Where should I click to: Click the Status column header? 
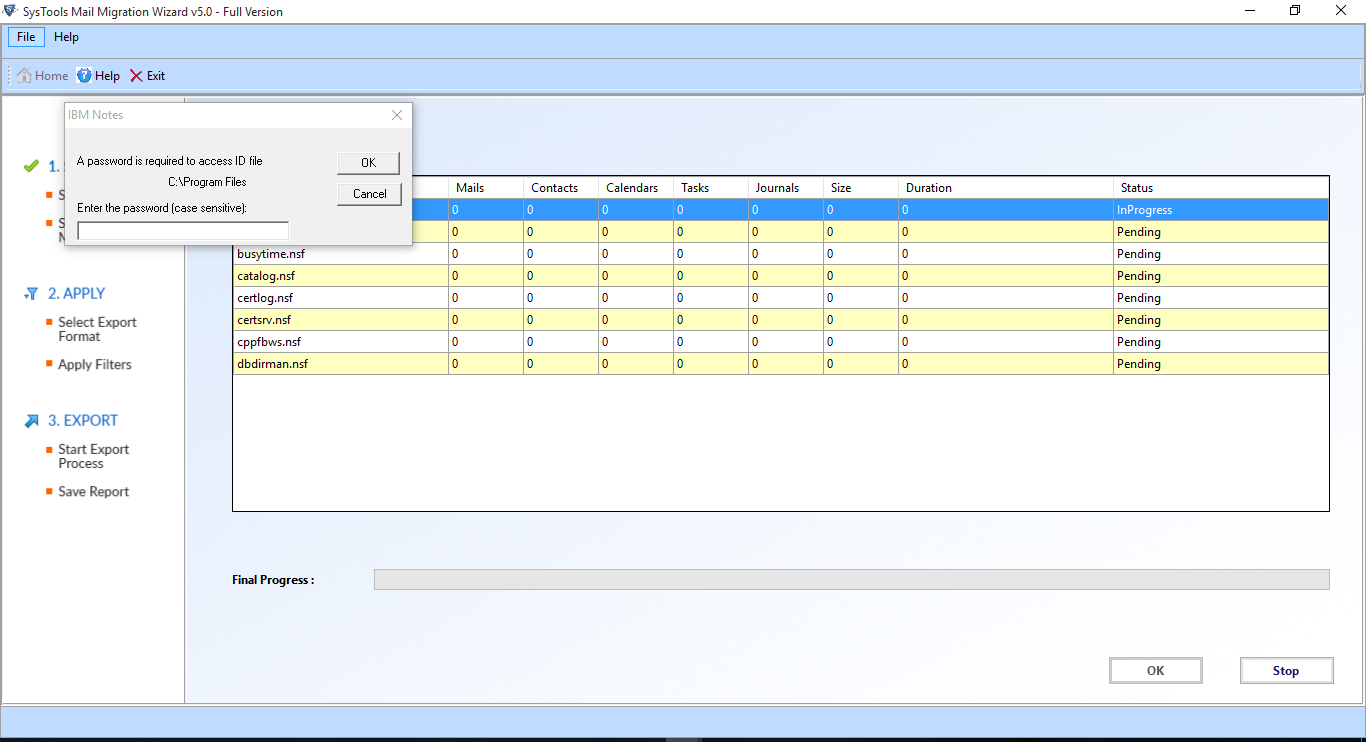(1221, 188)
